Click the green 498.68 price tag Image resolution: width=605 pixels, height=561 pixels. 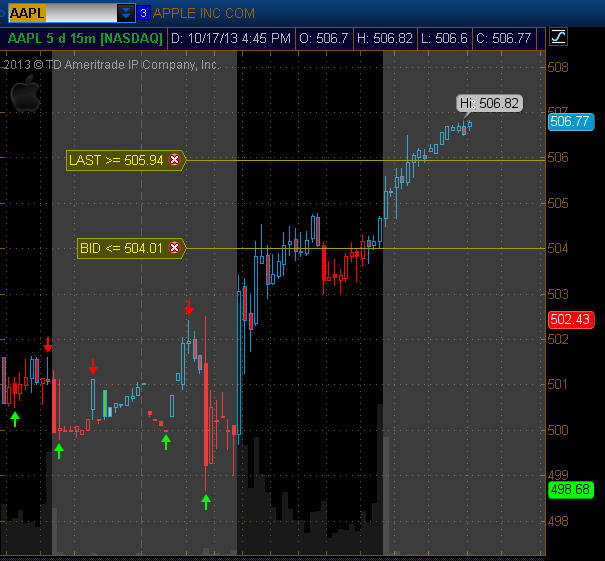(x=571, y=490)
